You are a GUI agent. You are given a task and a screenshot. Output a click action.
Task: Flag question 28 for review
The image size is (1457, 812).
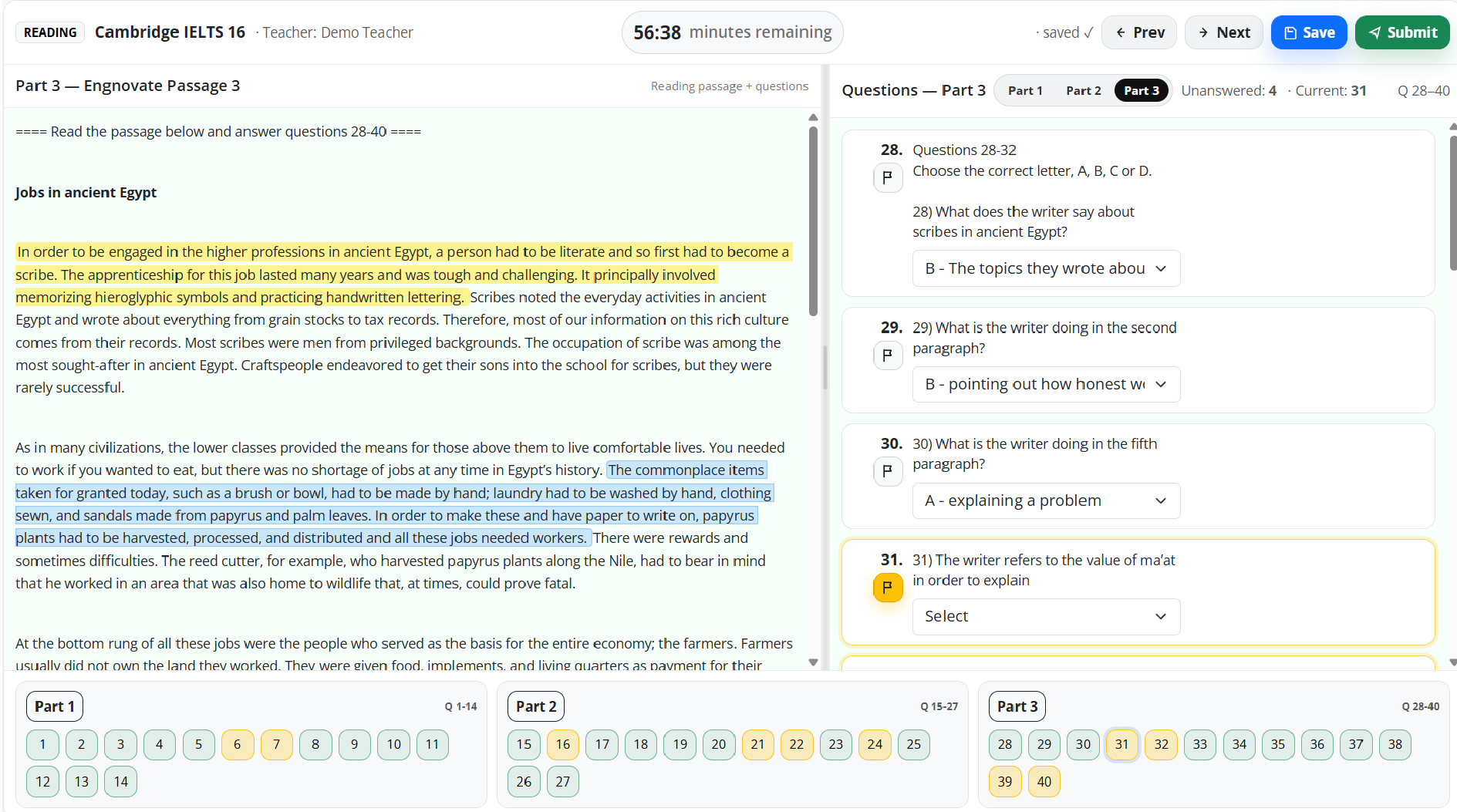pos(888,177)
